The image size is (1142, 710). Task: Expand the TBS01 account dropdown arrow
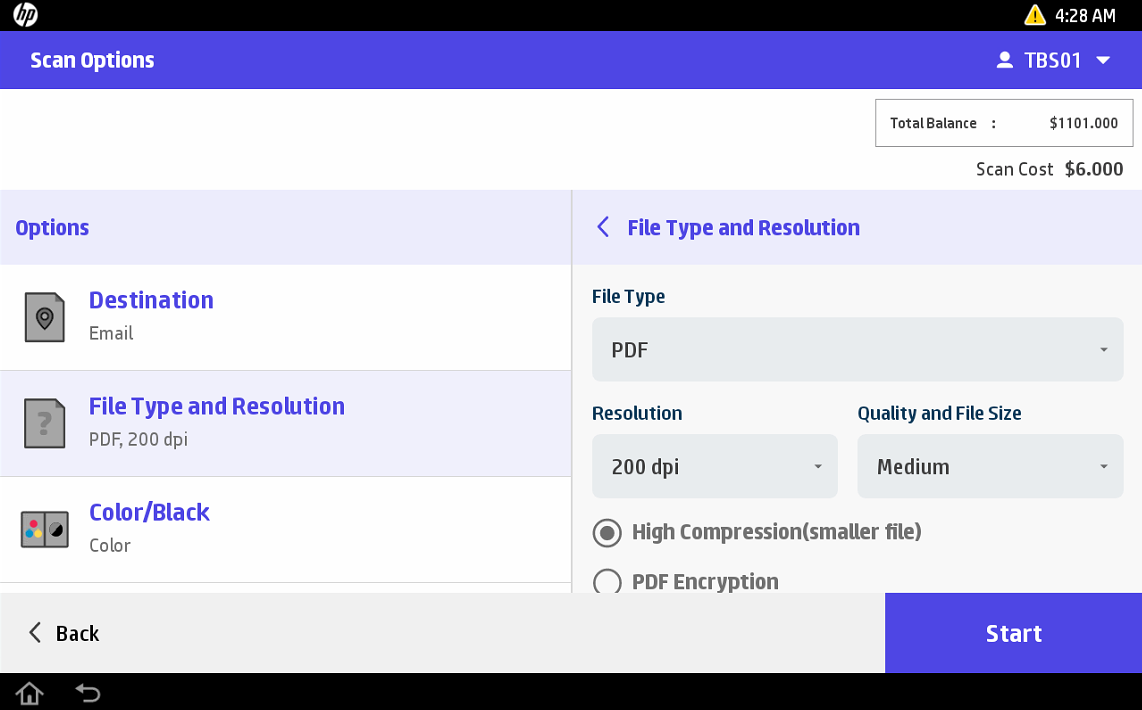1103,60
